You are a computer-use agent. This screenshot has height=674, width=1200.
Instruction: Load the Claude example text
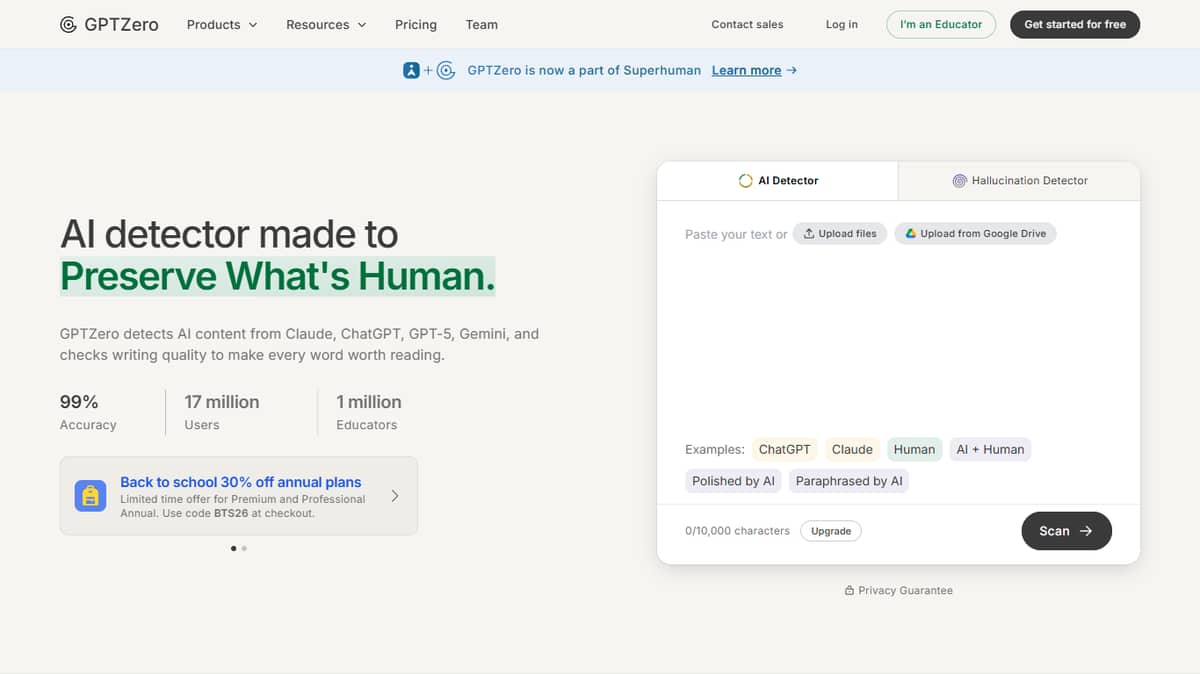852,450
